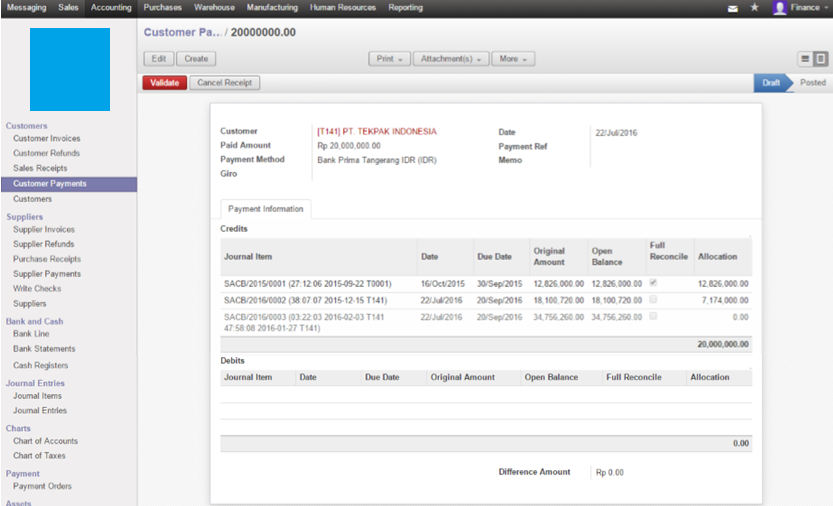Go to Supplier Invoices in sidebar

tap(44, 229)
